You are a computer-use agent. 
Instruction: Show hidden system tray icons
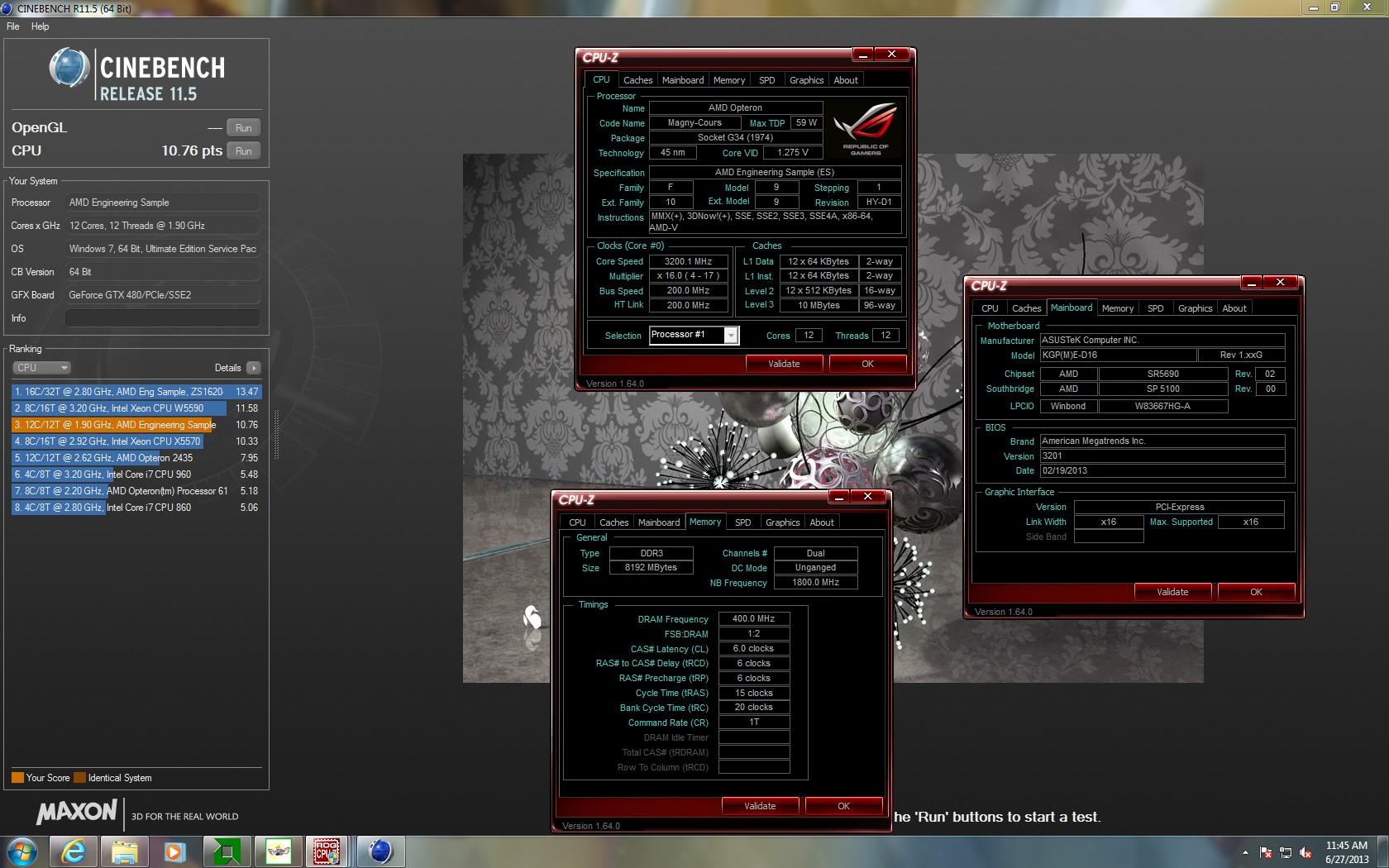(x=1245, y=852)
